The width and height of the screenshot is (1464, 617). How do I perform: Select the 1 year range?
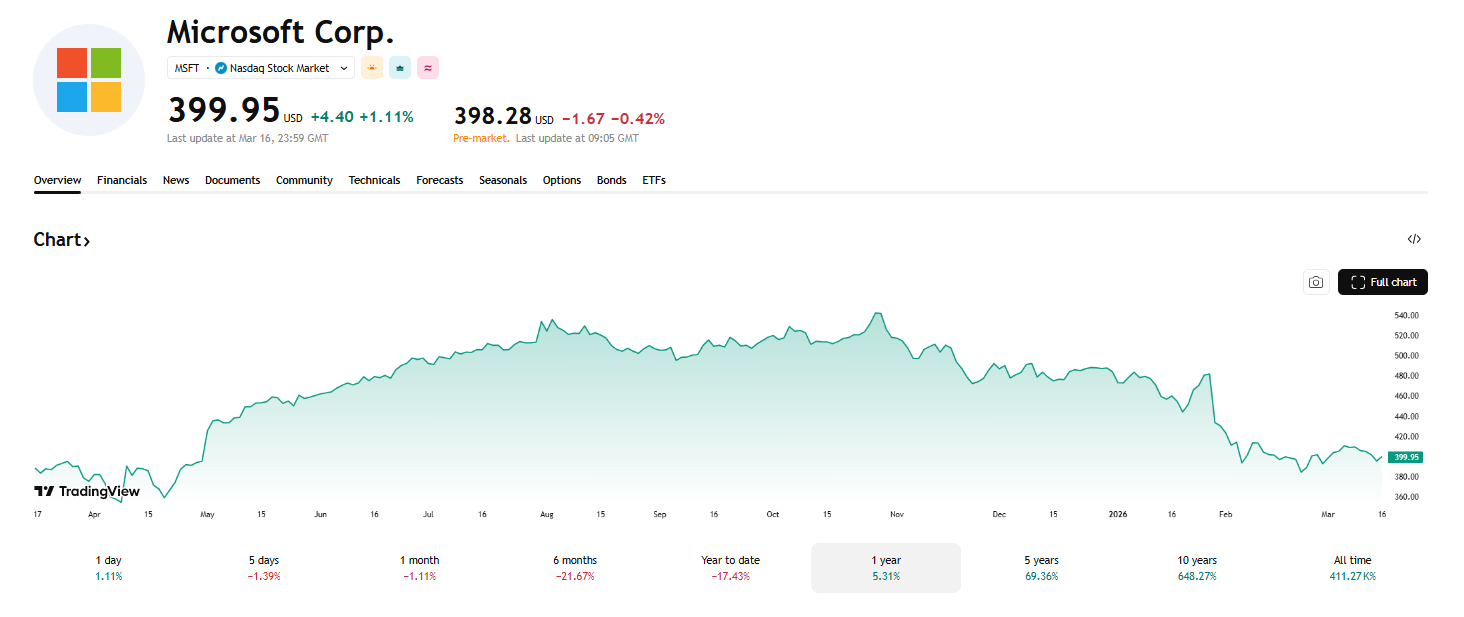886,568
